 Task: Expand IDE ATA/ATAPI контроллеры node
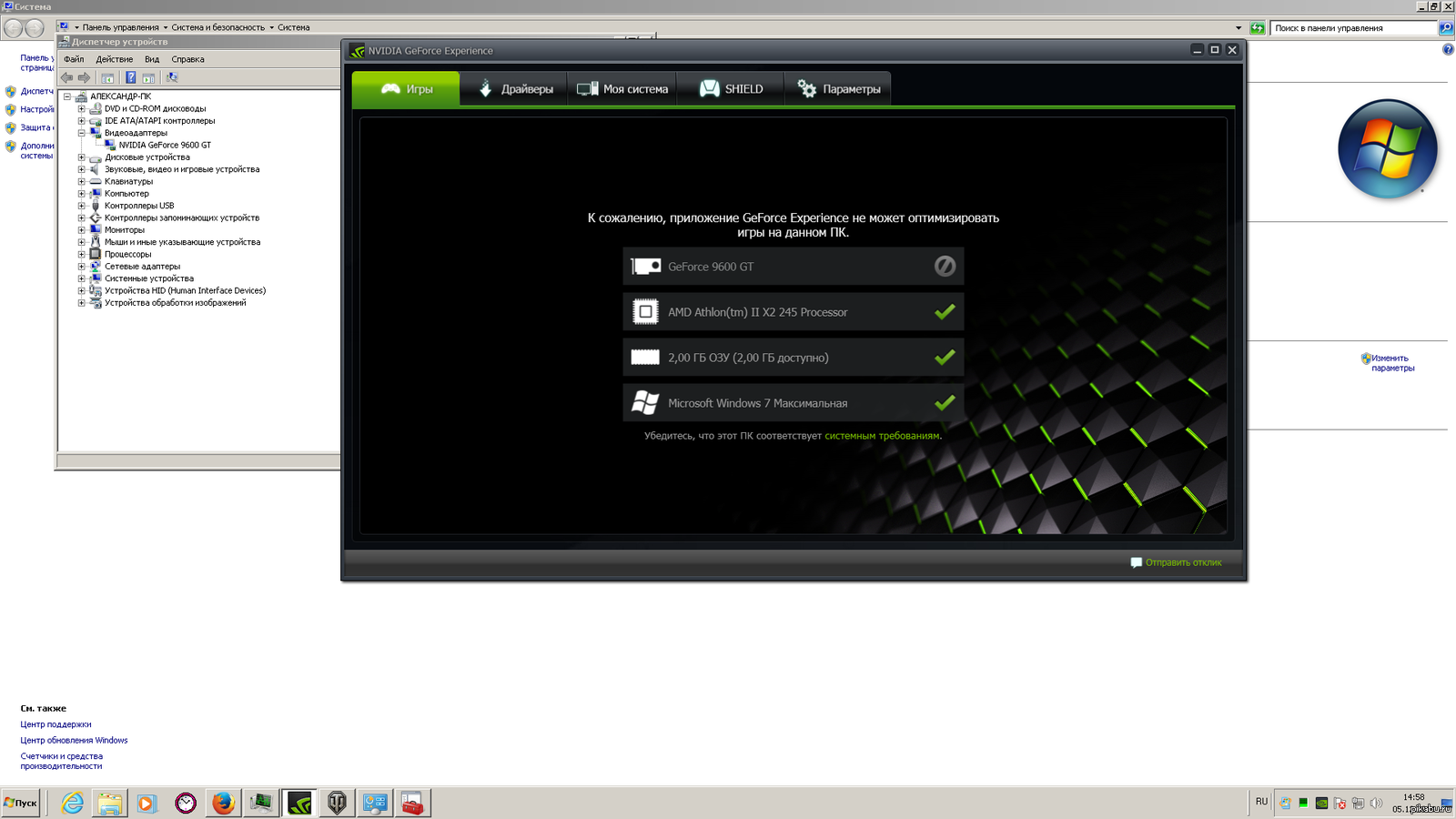coord(81,121)
